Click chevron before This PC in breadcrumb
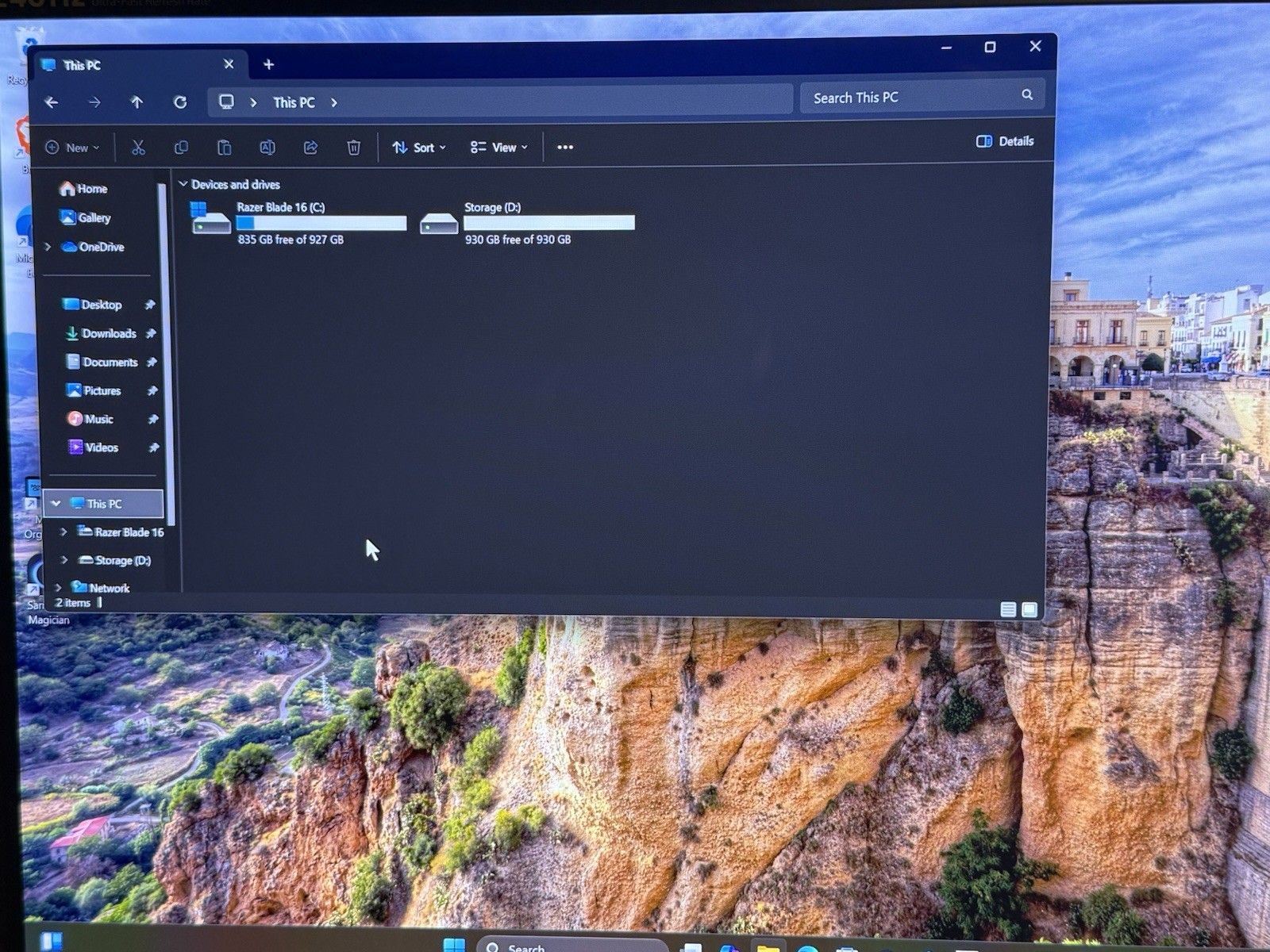The image size is (1270, 952). click(253, 102)
